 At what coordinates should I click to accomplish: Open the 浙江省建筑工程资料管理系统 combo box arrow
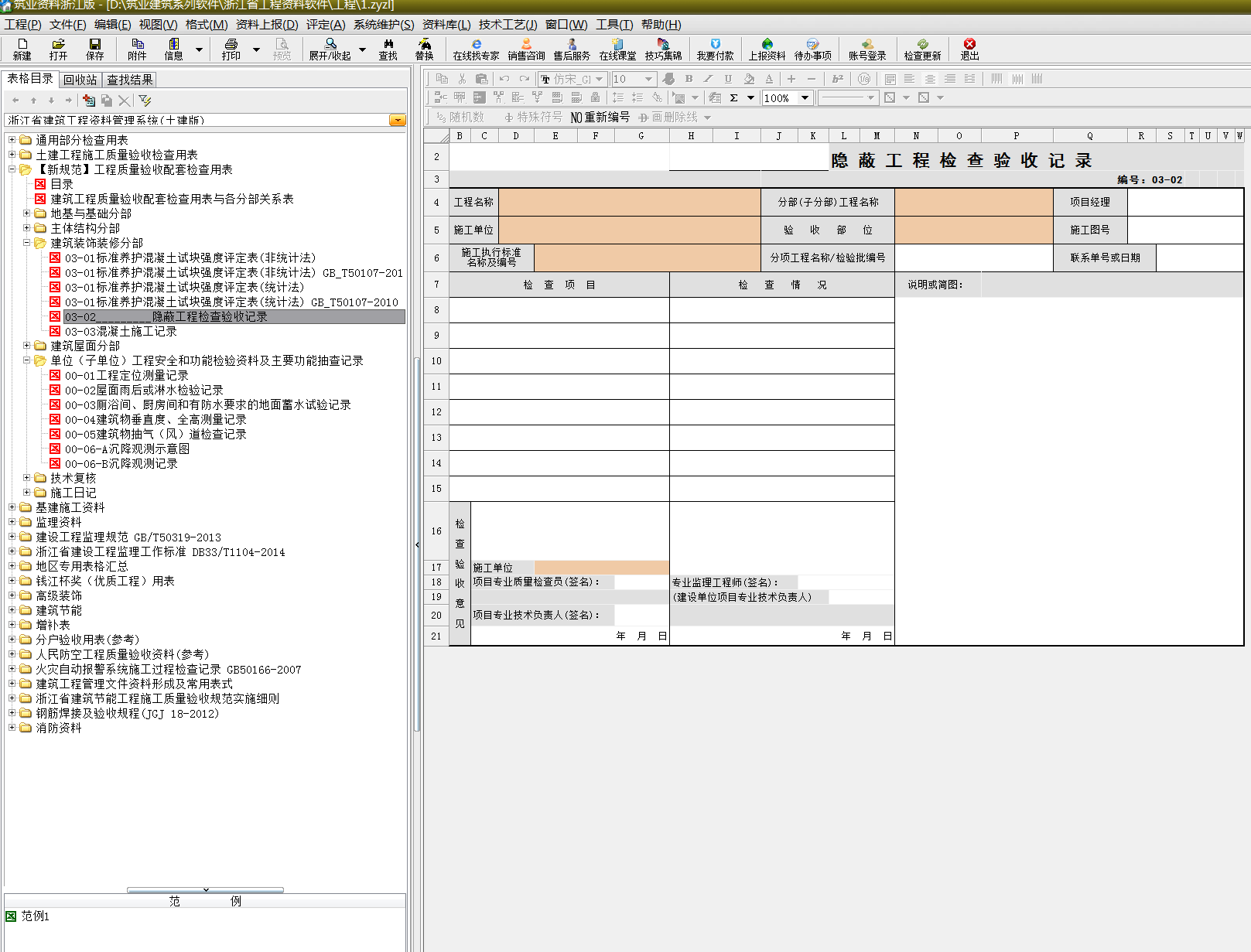[397, 120]
